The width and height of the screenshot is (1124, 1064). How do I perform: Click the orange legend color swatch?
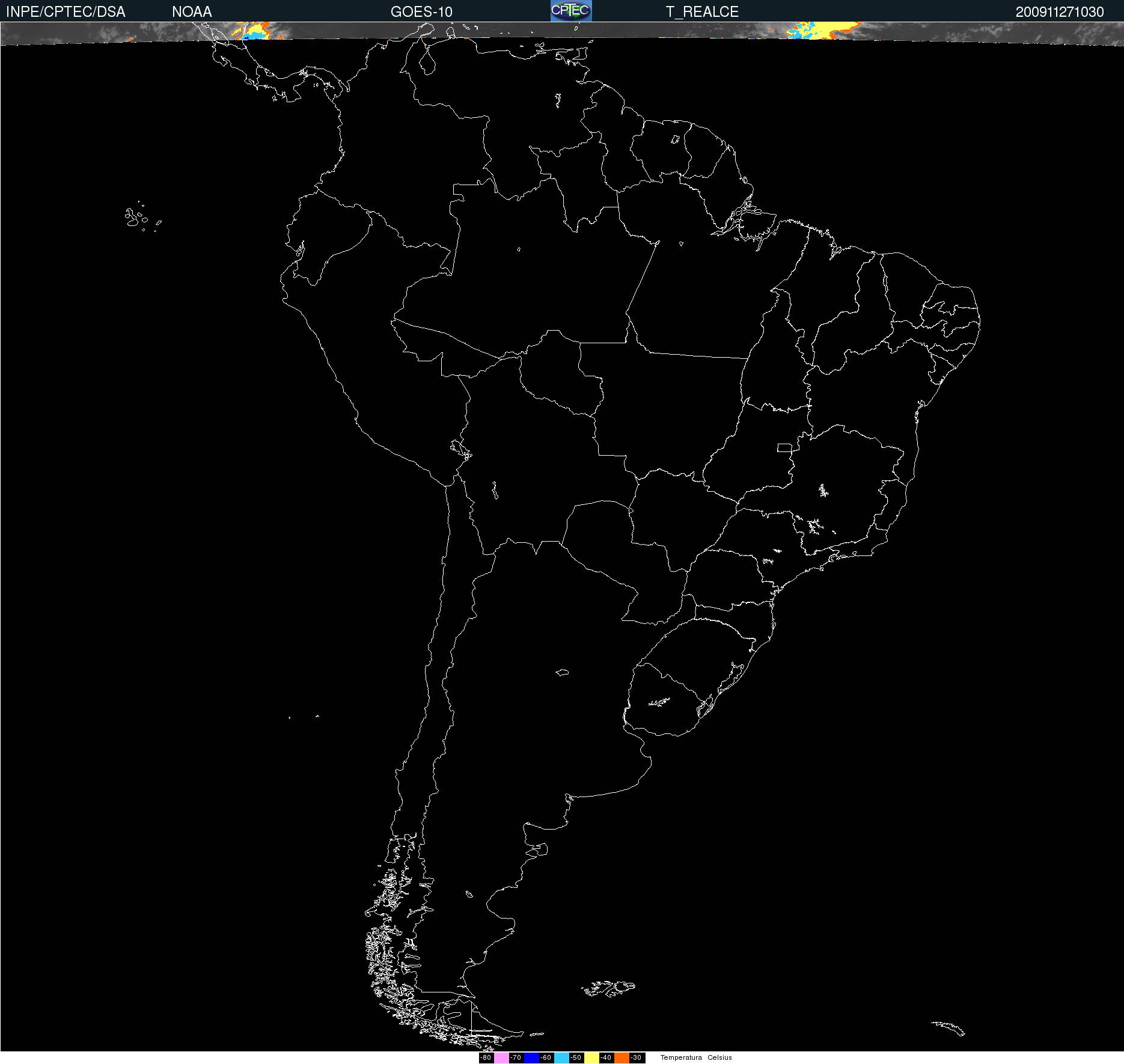click(622, 1058)
